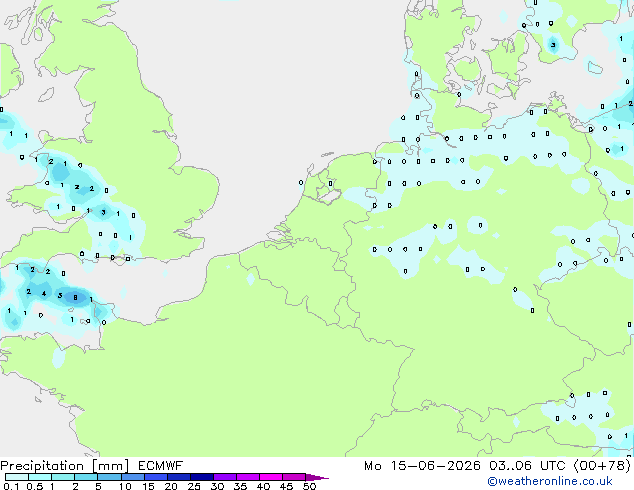Screen dimensions: 634x490
Task: Click the legend value '20'
Action: pos(171,486)
